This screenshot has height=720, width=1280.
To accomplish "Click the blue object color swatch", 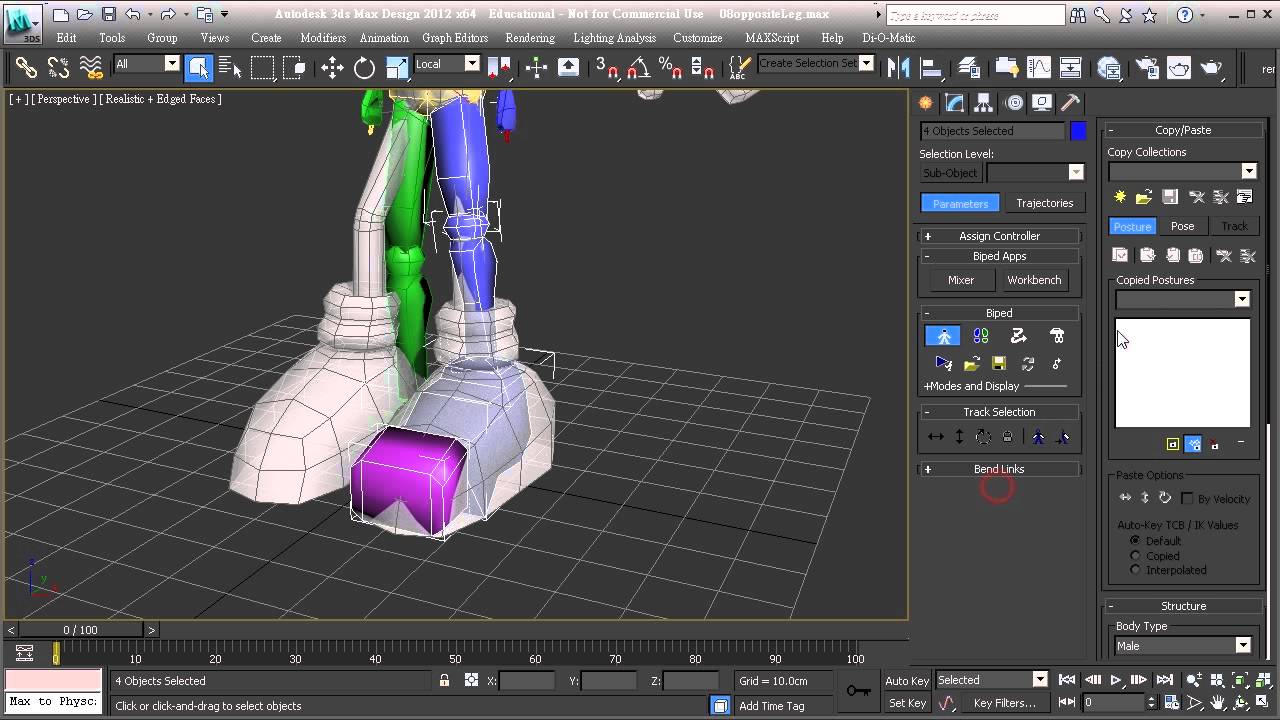I will coord(1078,131).
